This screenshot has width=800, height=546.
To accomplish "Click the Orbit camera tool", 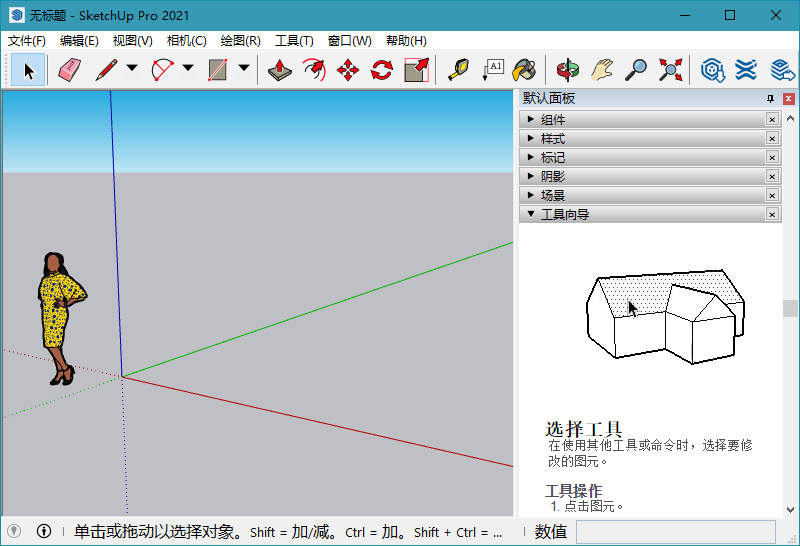I will pyautogui.click(x=568, y=70).
